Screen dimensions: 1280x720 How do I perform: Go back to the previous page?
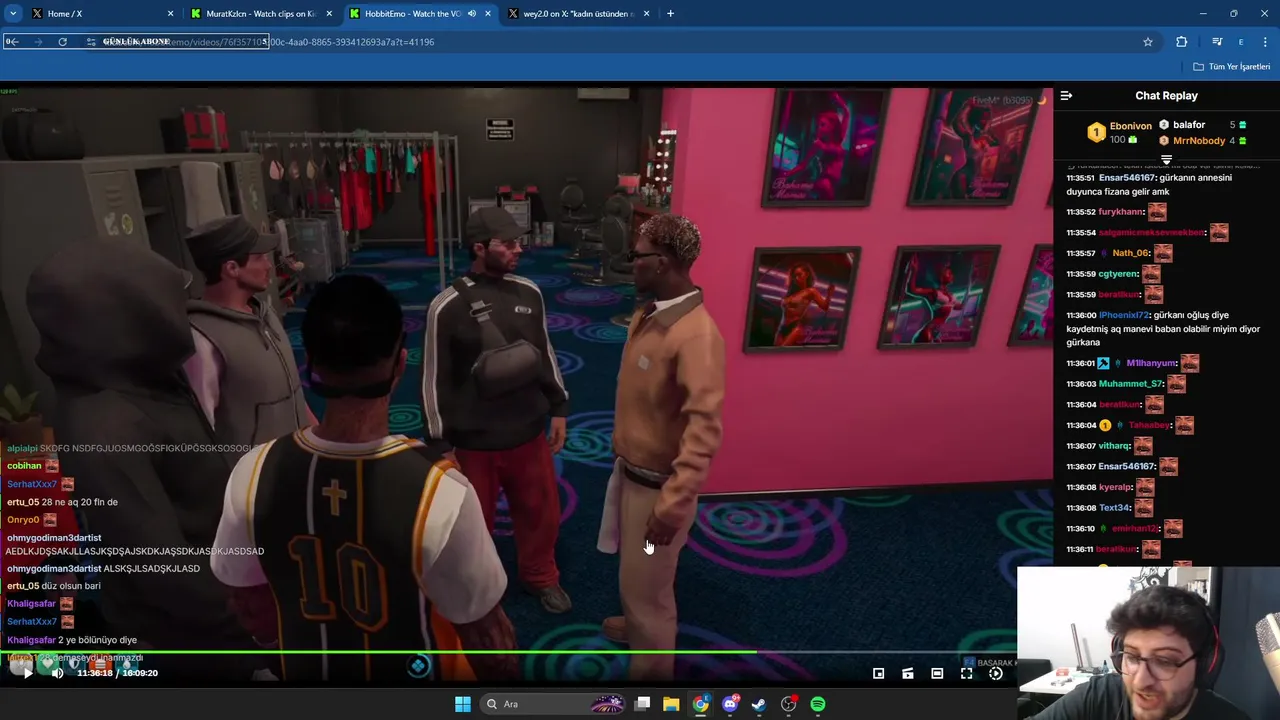click(x=13, y=42)
